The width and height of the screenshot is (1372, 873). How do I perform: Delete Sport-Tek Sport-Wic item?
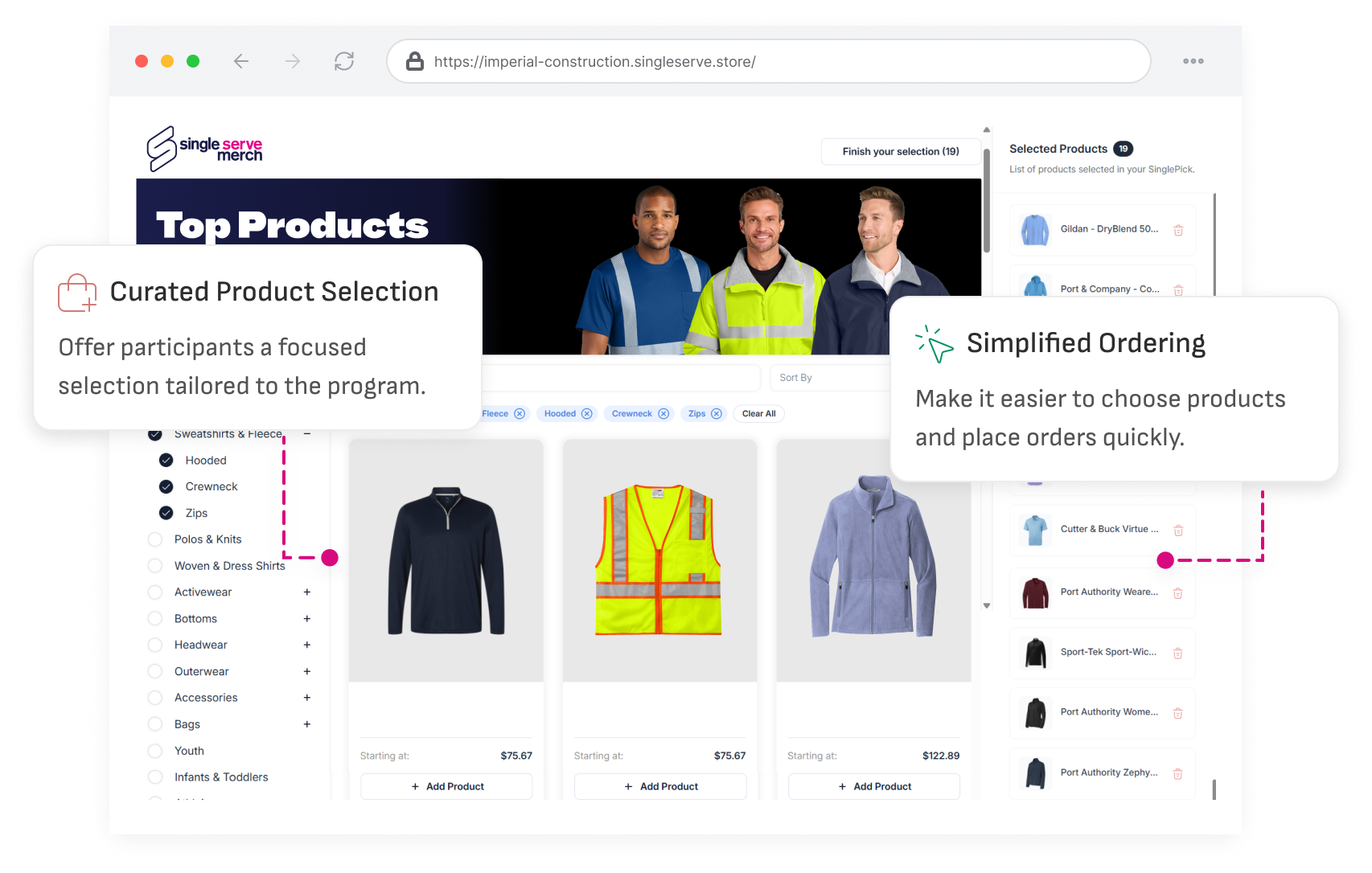pyautogui.click(x=1177, y=654)
